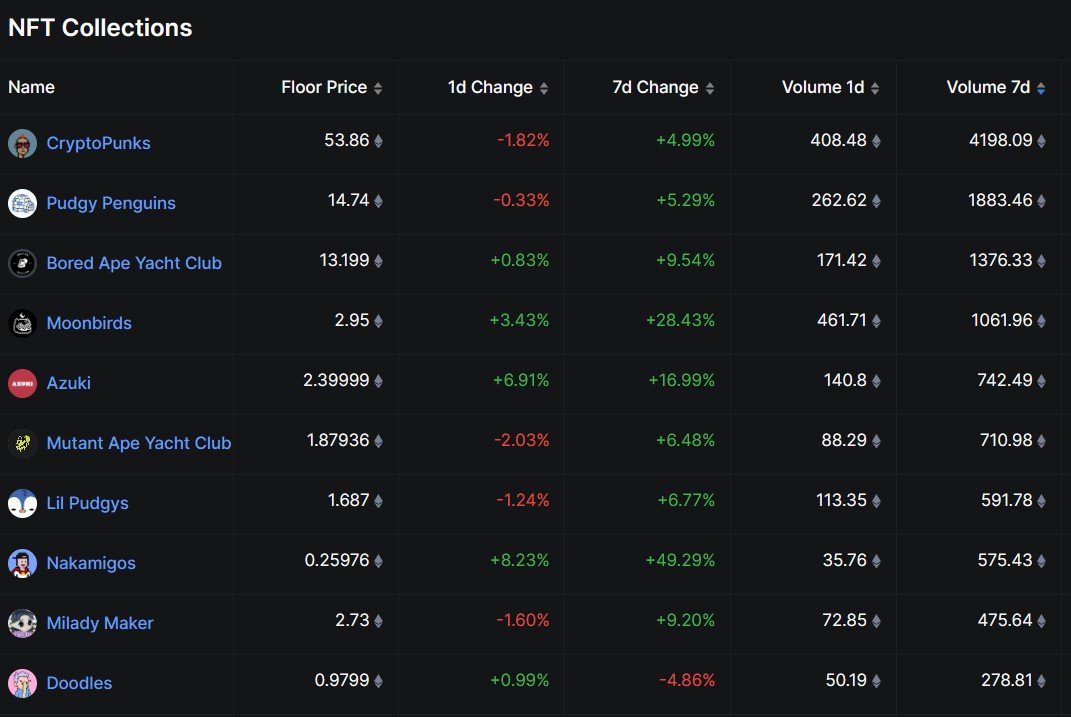
Task: Click the Azuki red logo icon
Action: point(22,382)
